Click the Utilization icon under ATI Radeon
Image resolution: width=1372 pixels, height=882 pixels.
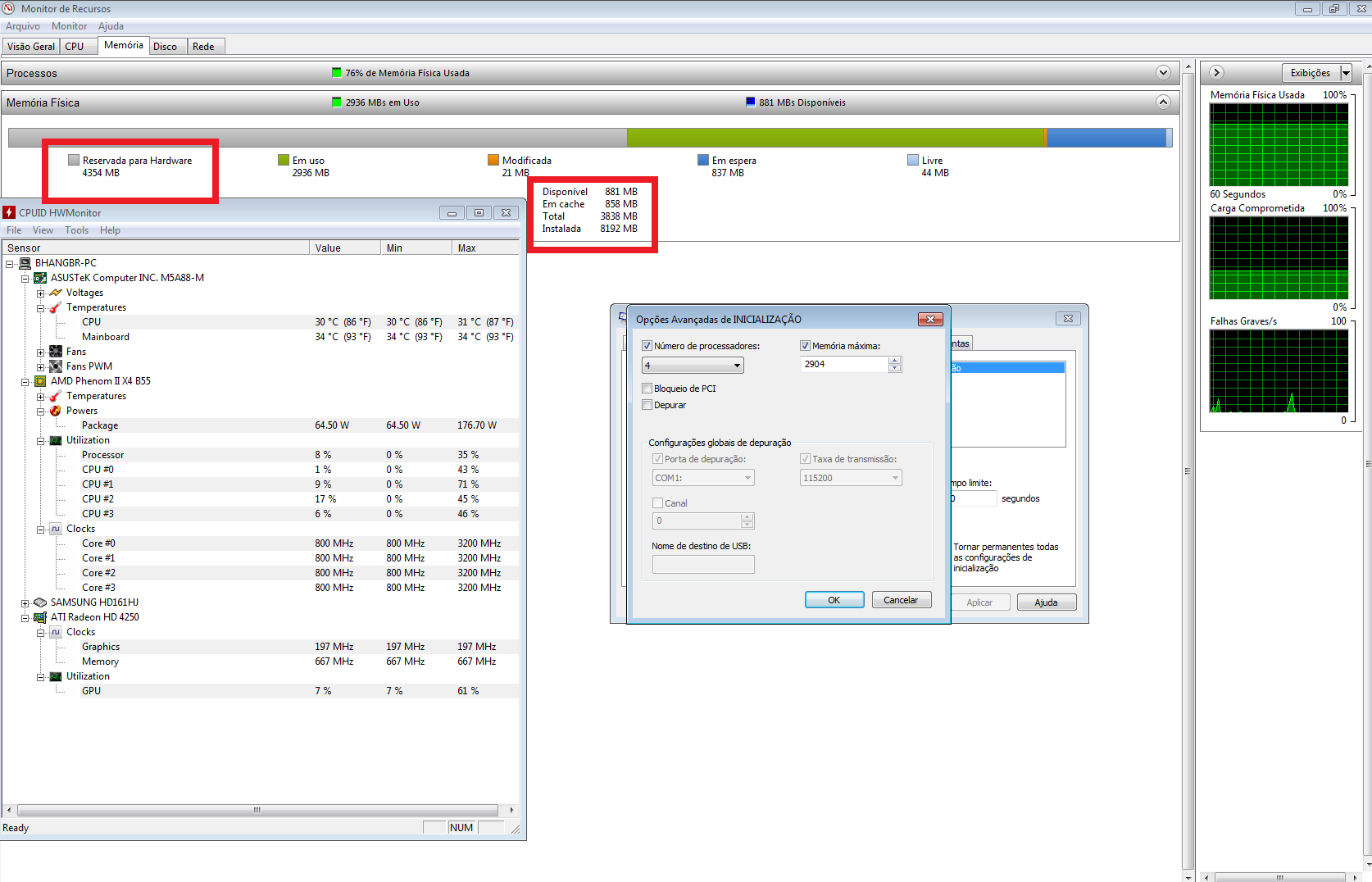[56, 676]
